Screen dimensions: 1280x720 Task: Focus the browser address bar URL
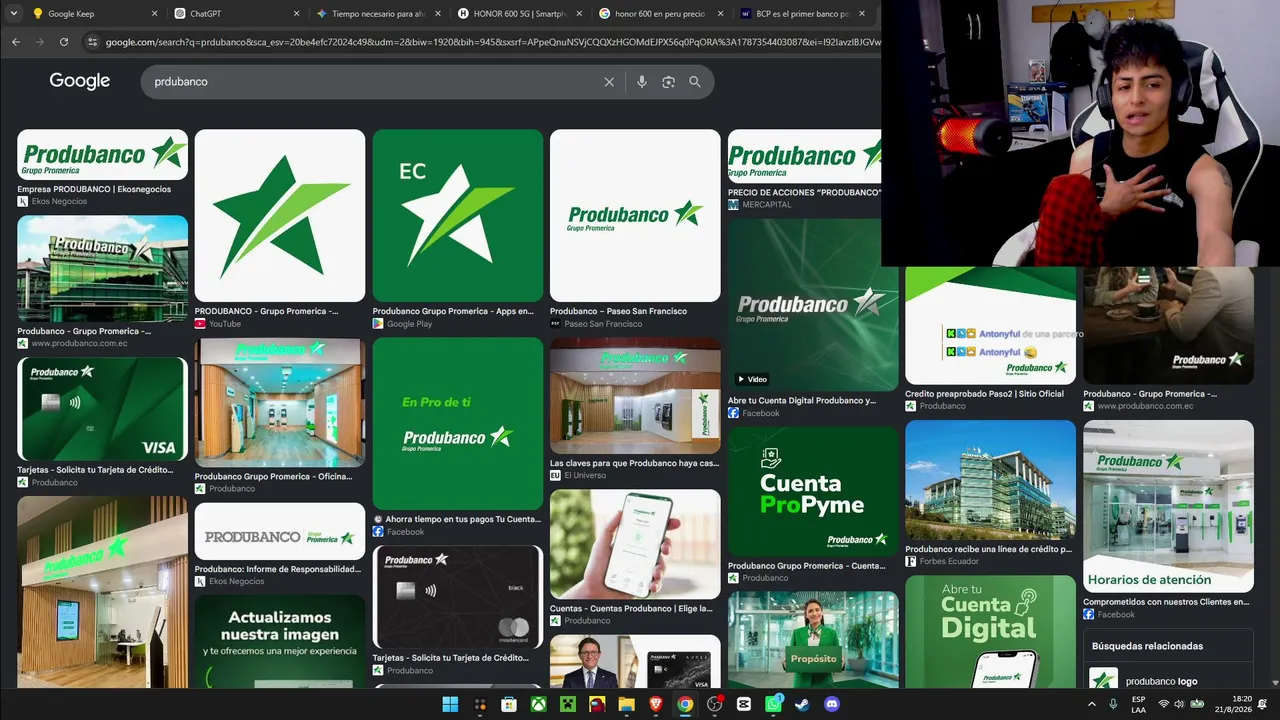pyautogui.click(x=492, y=42)
